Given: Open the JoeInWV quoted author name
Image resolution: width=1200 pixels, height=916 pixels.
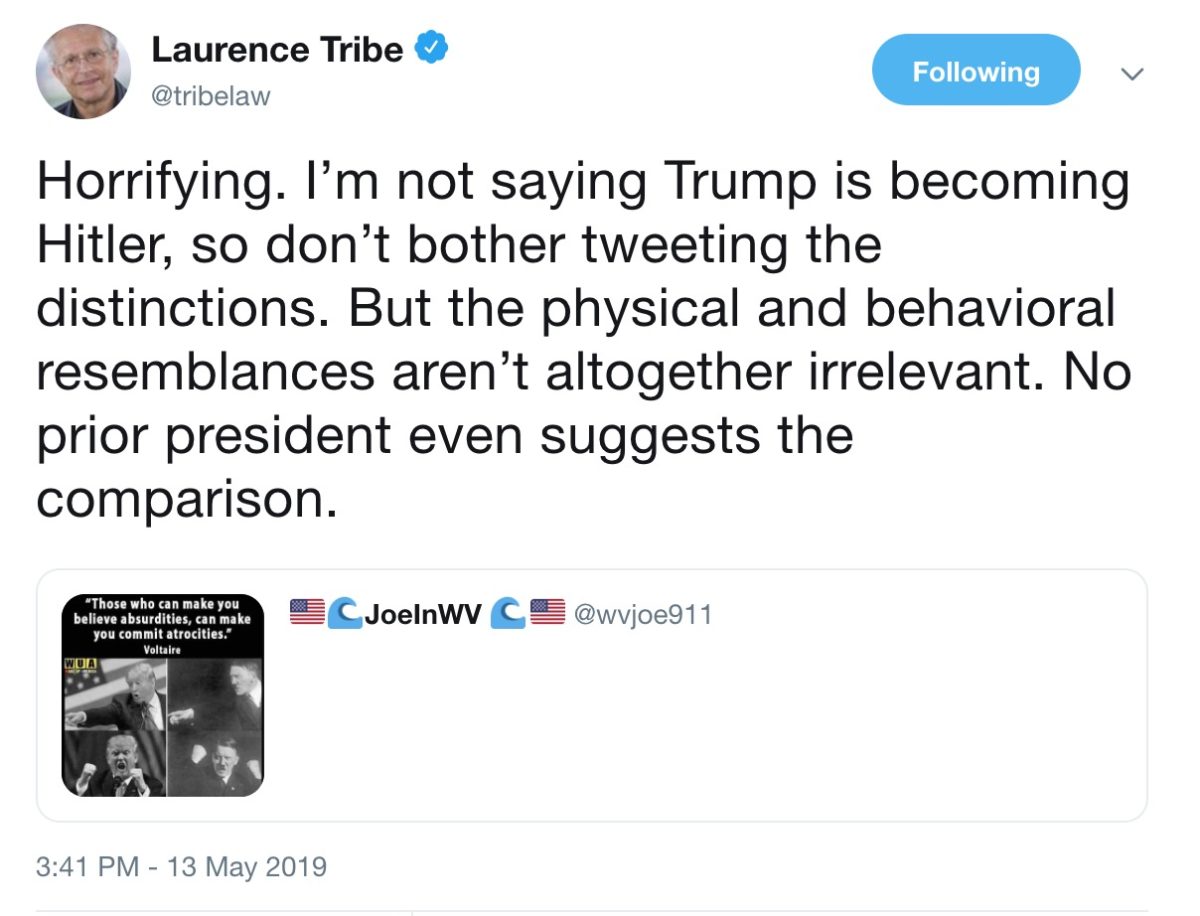Looking at the screenshot, I should pos(425,613).
